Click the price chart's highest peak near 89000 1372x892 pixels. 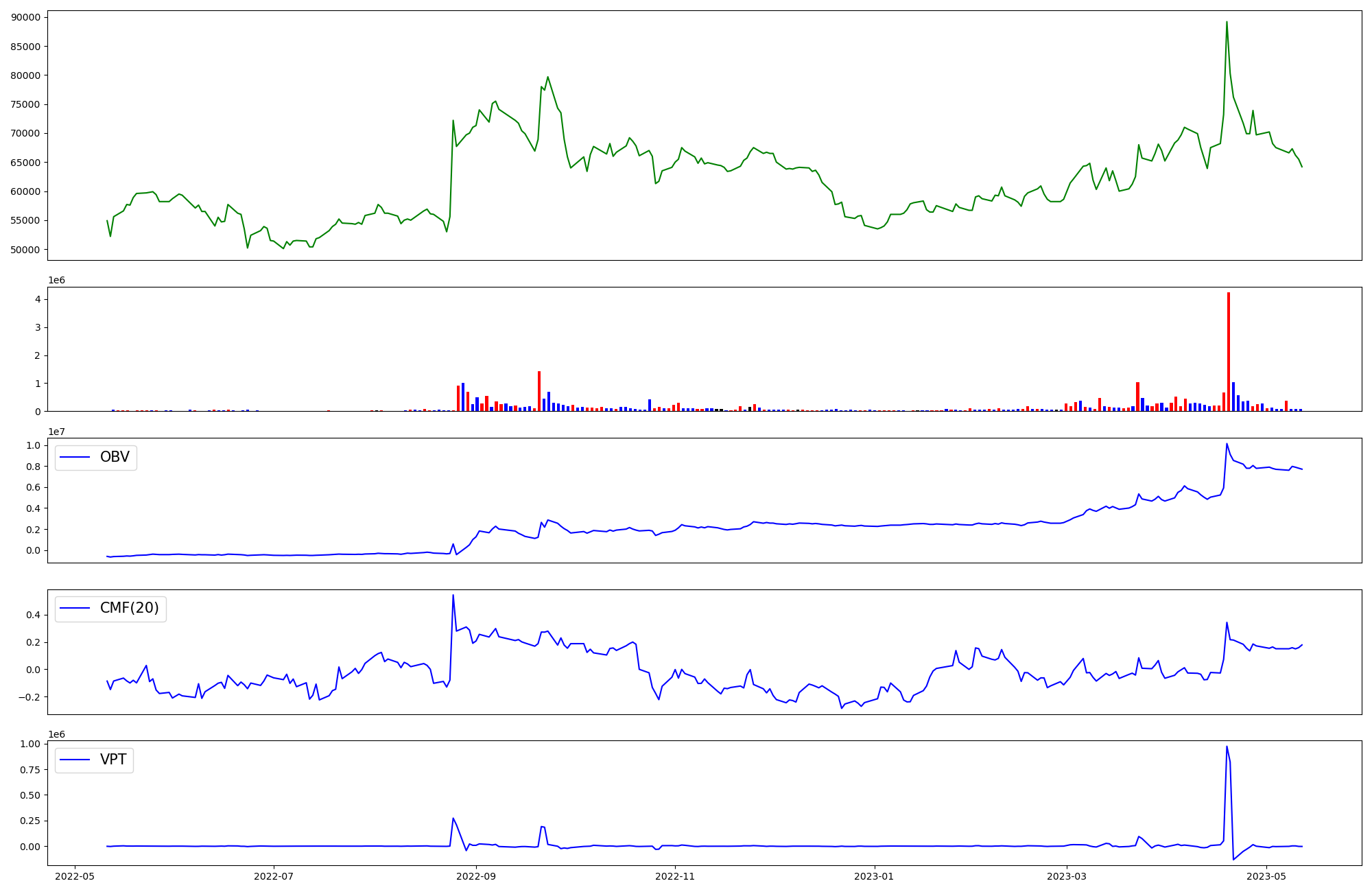click(1227, 23)
